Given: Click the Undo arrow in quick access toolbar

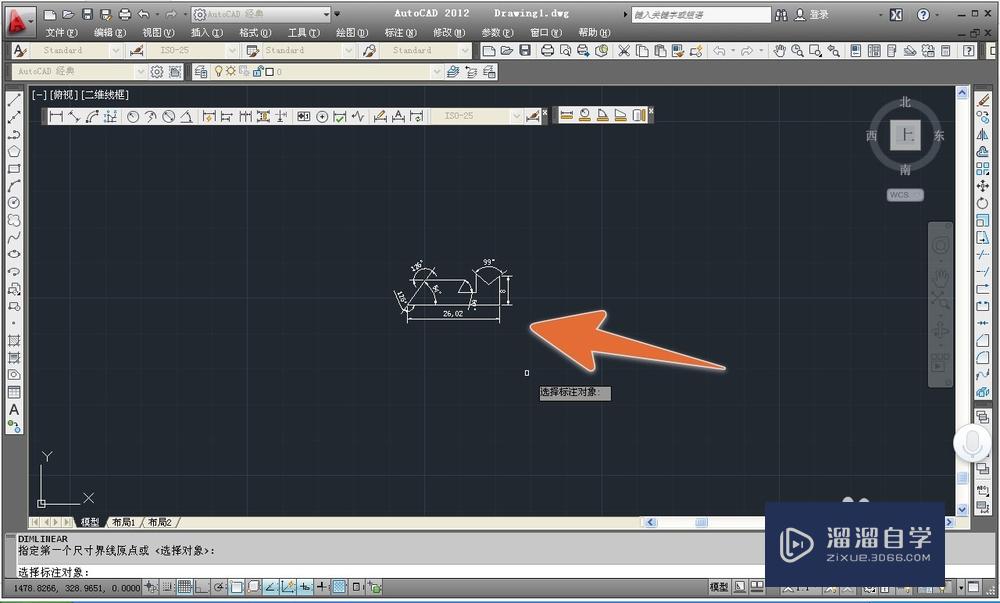Looking at the screenshot, I should pyautogui.click(x=143, y=14).
